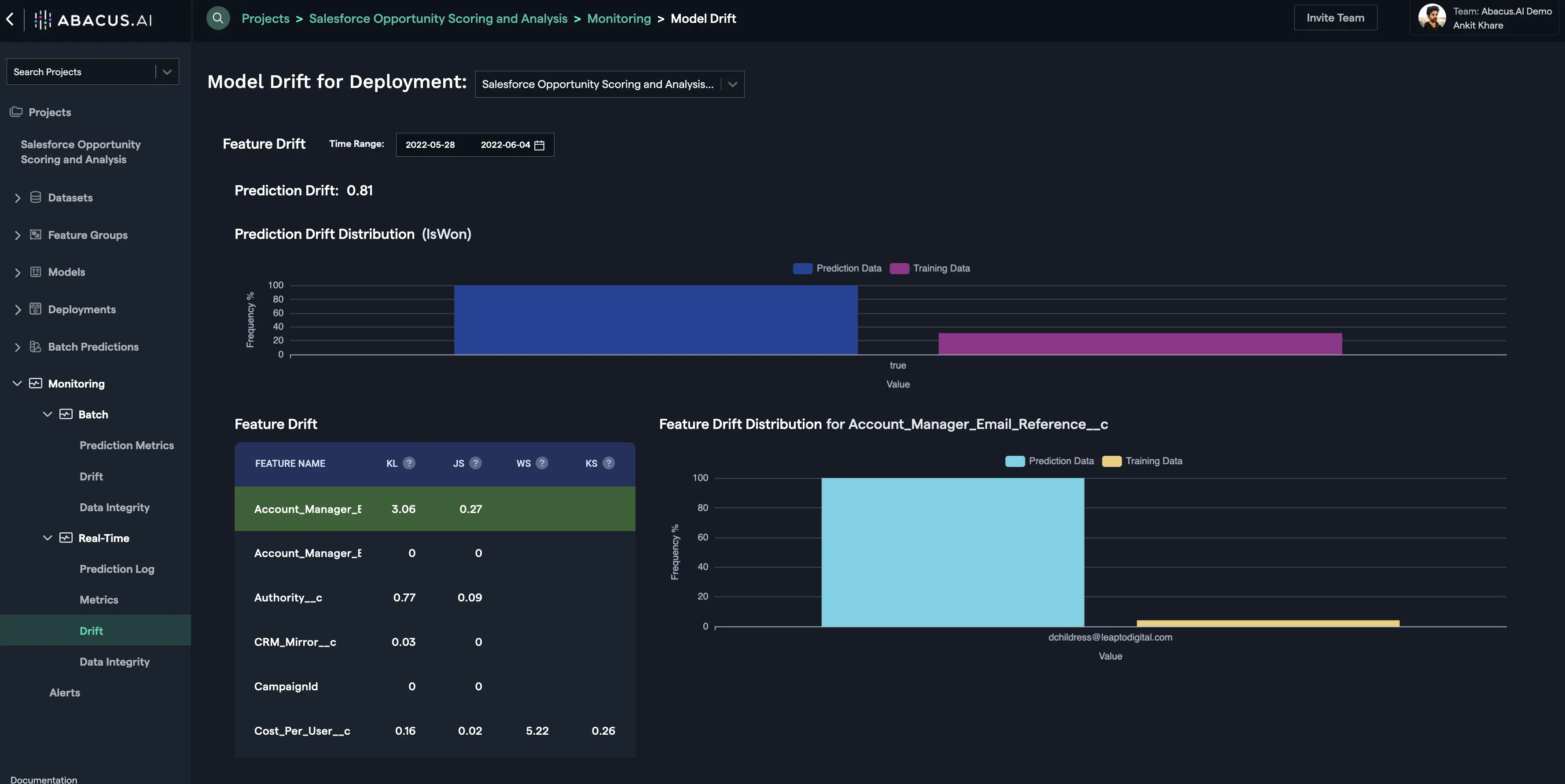Click the Monitoring breadcrumb link
The height and width of the screenshot is (784, 1565).
click(618, 19)
